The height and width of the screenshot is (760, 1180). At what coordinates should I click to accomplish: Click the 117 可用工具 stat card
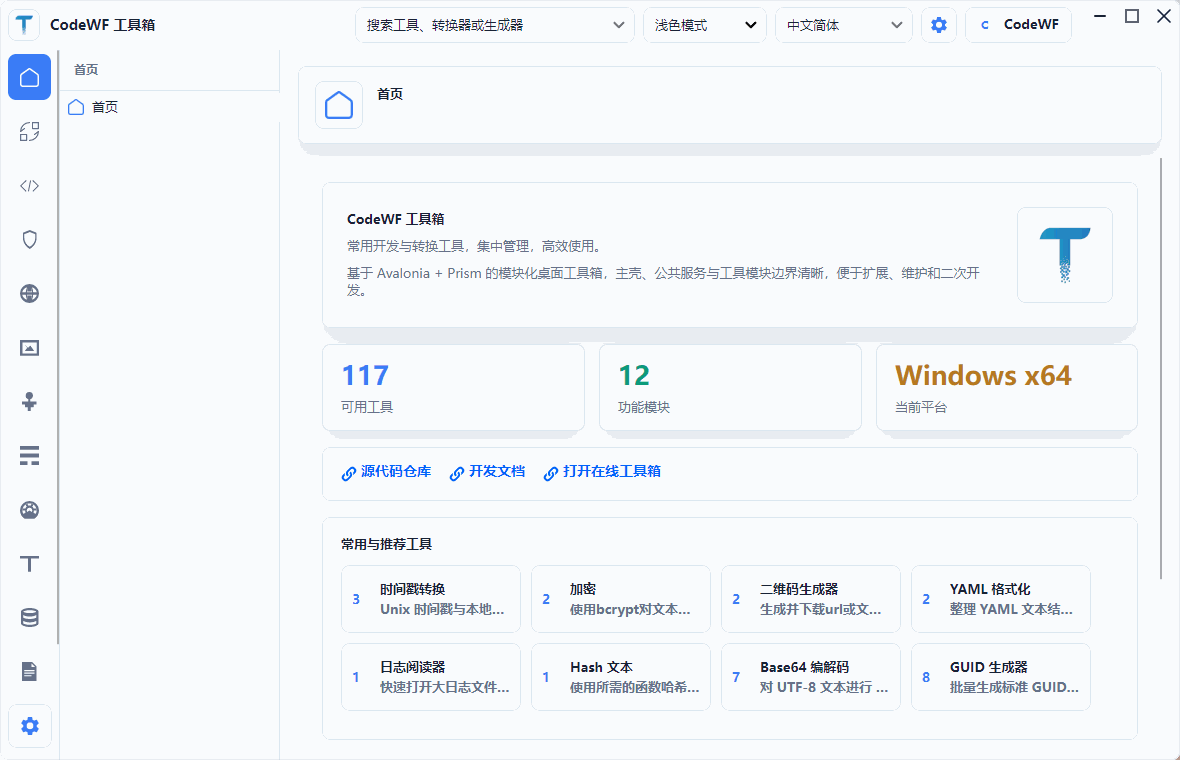click(x=453, y=388)
